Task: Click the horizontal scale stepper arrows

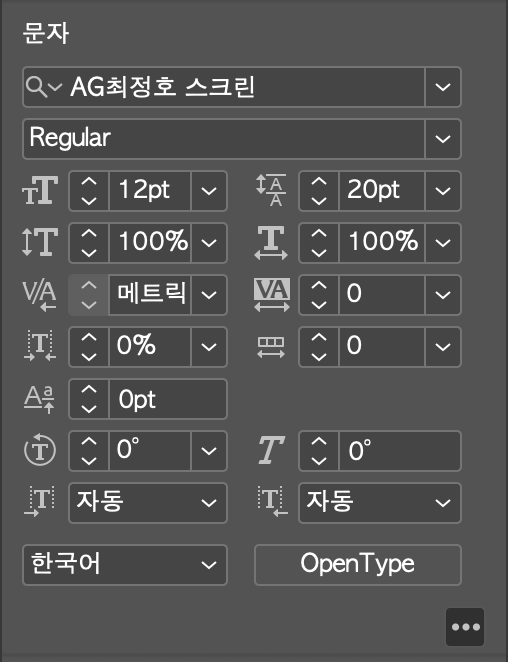Action: [x=319, y=243]
